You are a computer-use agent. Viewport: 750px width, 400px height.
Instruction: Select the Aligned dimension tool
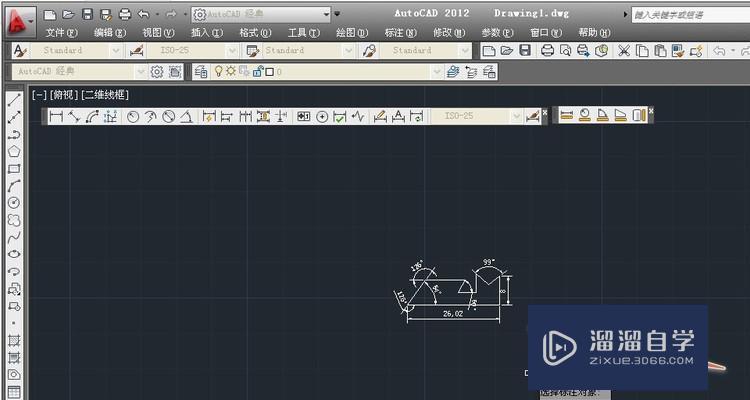tap(74, 116)
